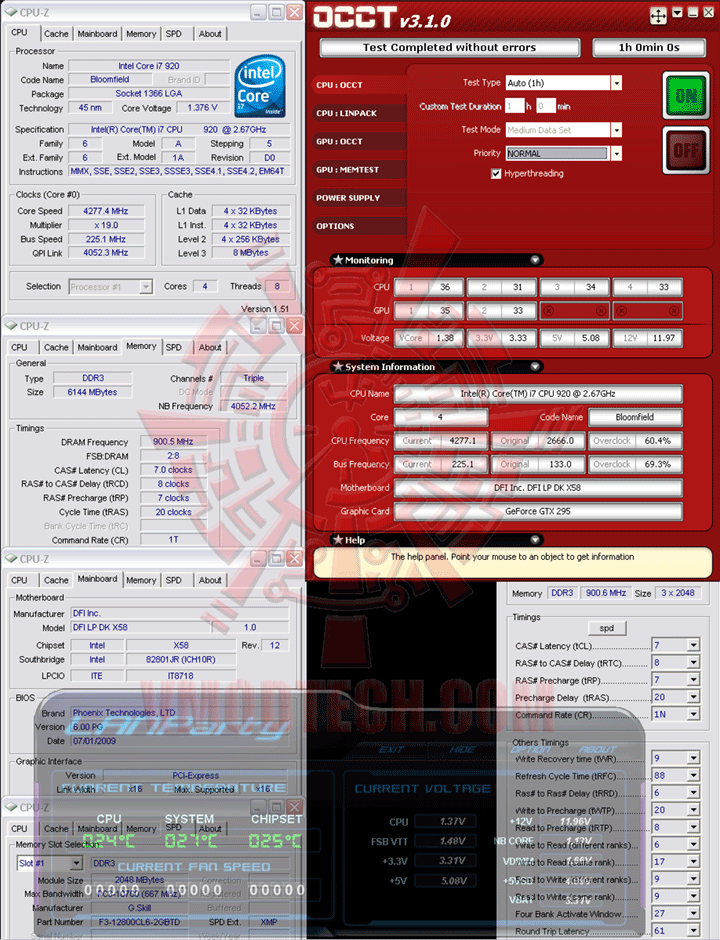The image size is (720, 940).
Task: Click the 1h 0min 0s elapsed time box
Action: (x=649, y=47)
